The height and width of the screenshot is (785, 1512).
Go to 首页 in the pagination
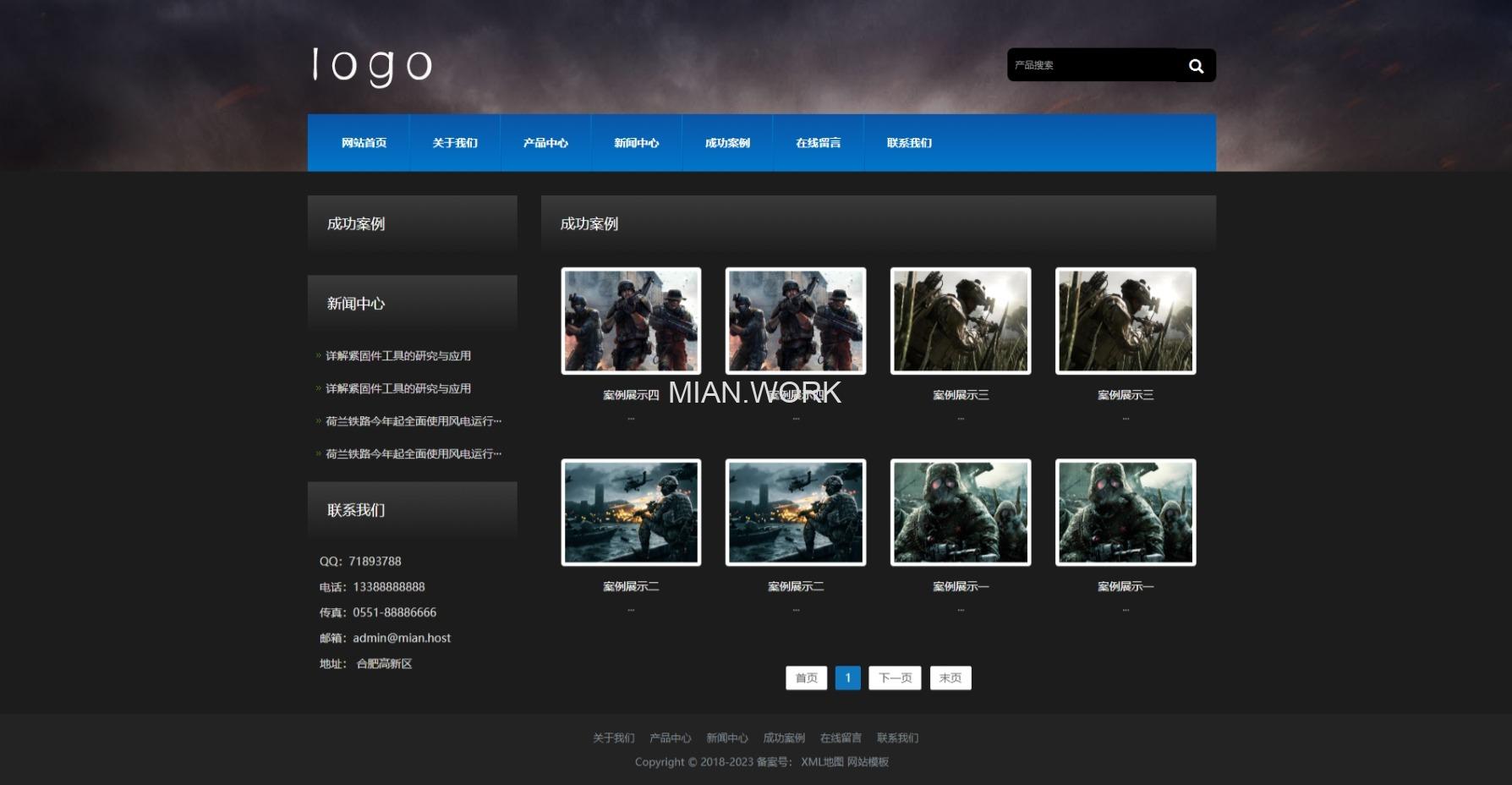[806, 678]
